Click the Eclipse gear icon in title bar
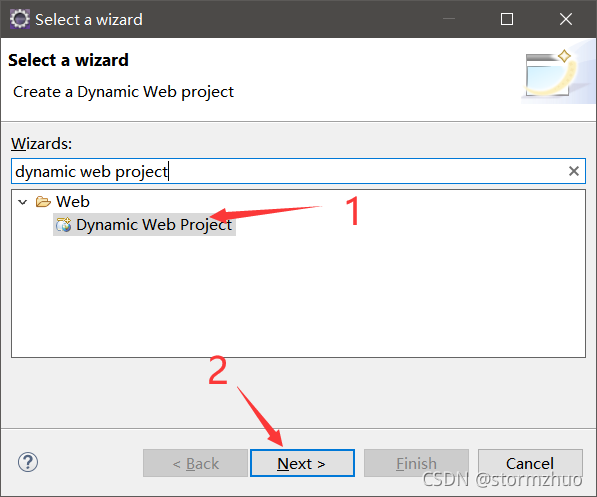 point(19,19)
